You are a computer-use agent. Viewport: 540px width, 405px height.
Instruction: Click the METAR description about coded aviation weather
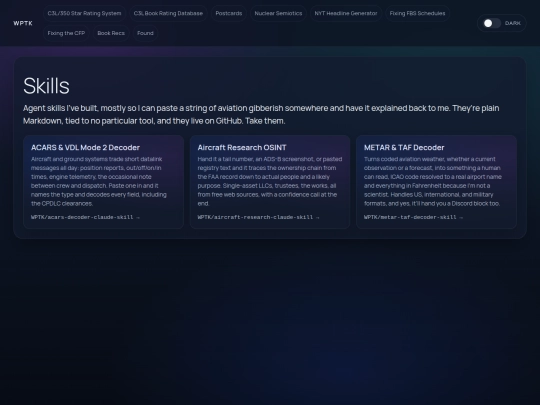433,181
